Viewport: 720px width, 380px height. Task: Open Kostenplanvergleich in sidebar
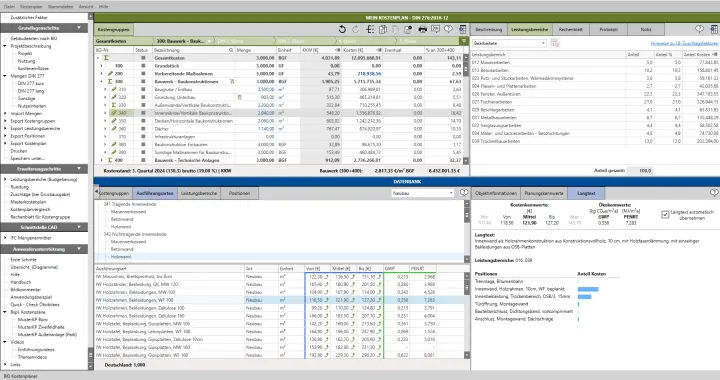coord(31,209)
